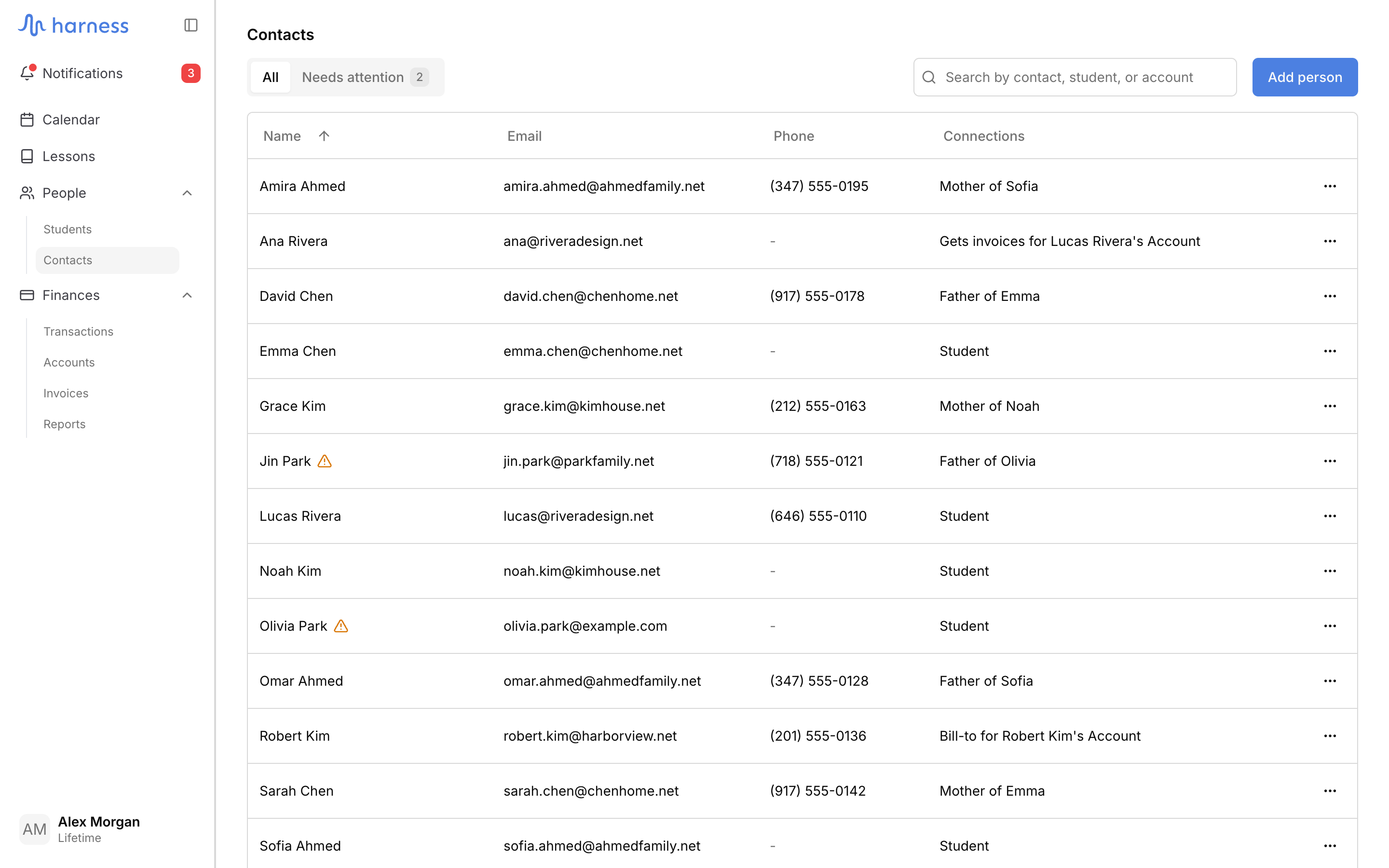Image resolution: width=1389 pixels, height=868 pixels.
Task: Open the actions menu for Emma Chen
Action: 1330,351
